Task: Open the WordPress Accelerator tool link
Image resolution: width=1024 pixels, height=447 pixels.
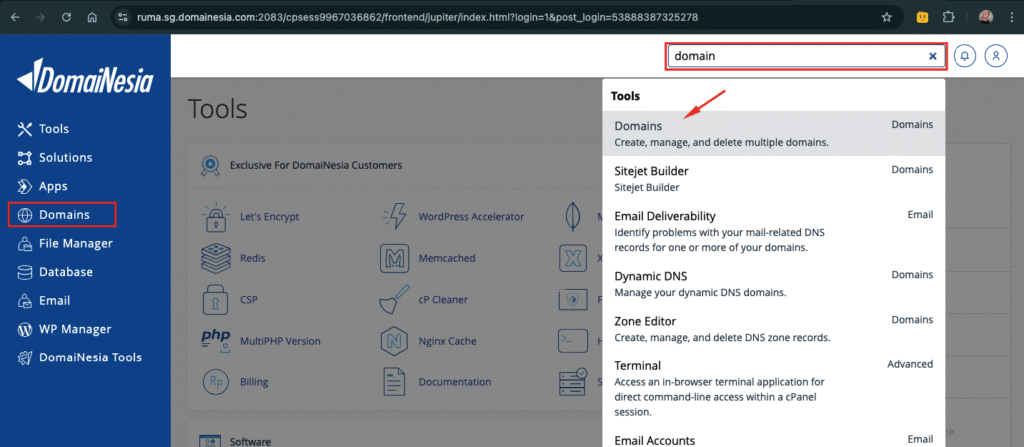Action: [471, 217]
